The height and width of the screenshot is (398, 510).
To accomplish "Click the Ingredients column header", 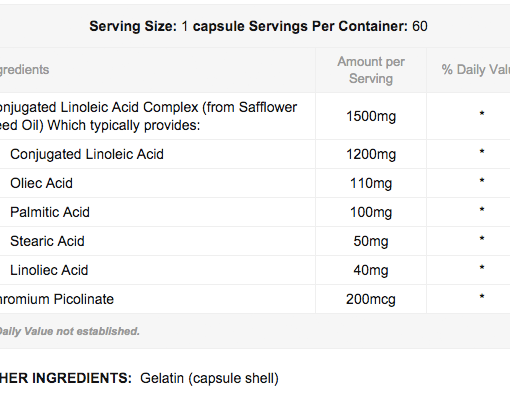I will tap(24, 70).
